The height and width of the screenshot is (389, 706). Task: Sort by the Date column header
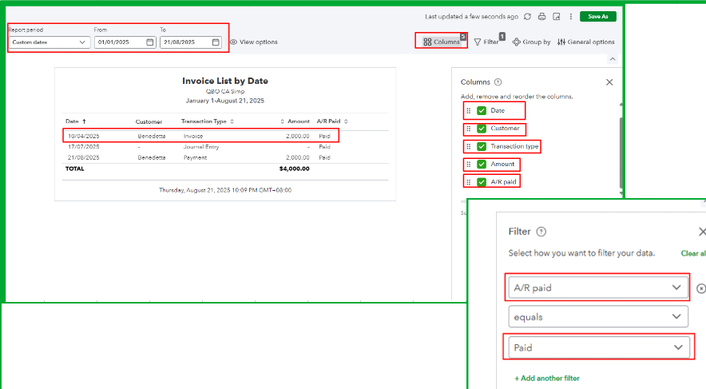tap(76, 122)
